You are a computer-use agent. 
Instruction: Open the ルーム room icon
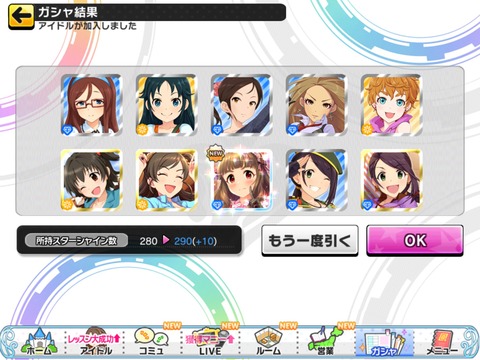tap(269, 341)
